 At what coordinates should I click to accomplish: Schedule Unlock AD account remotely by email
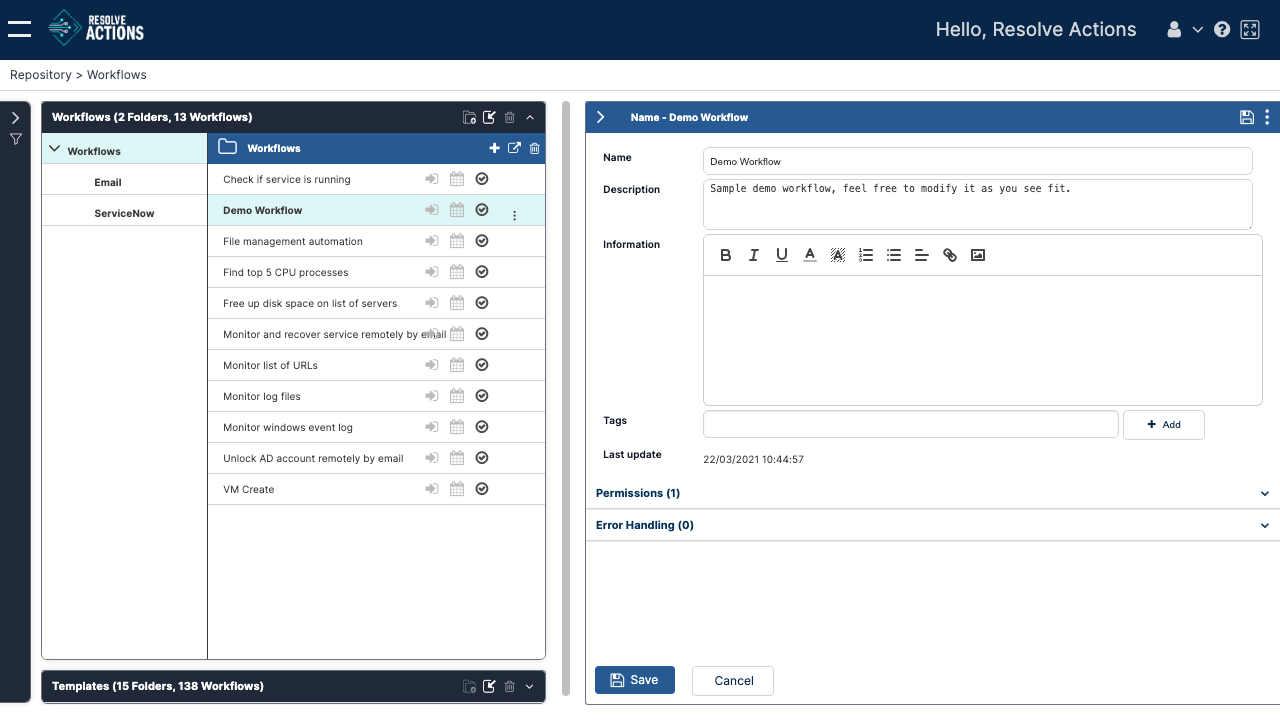pyautogui.click(x=457, y=458)
